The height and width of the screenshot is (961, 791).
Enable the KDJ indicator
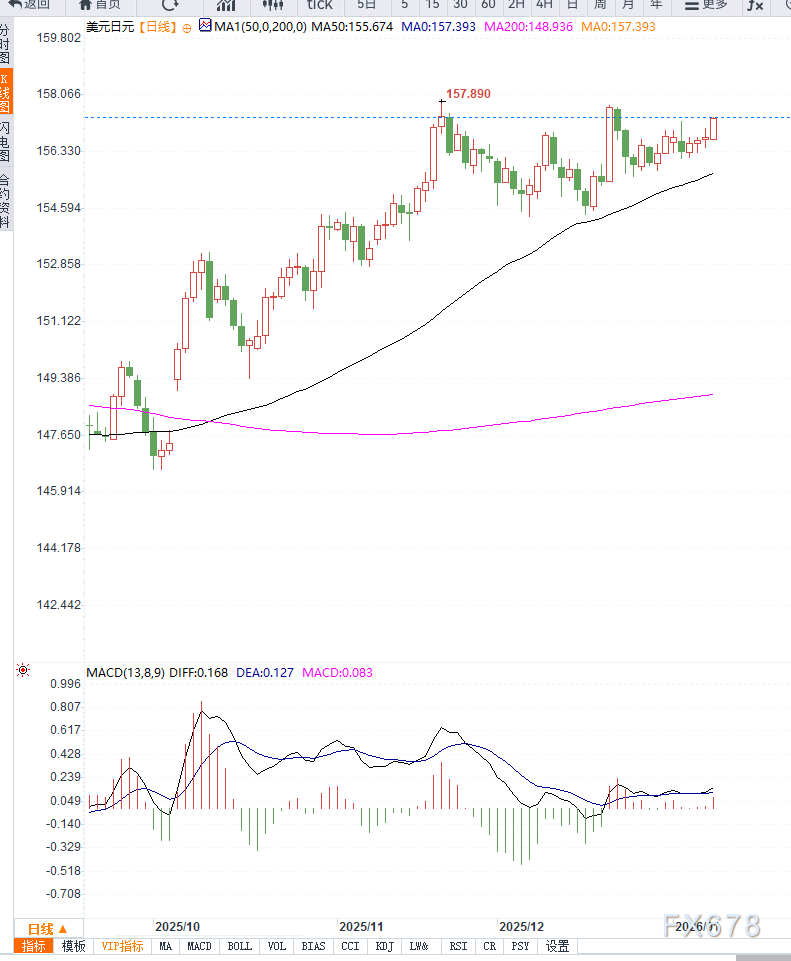point(383,946)
